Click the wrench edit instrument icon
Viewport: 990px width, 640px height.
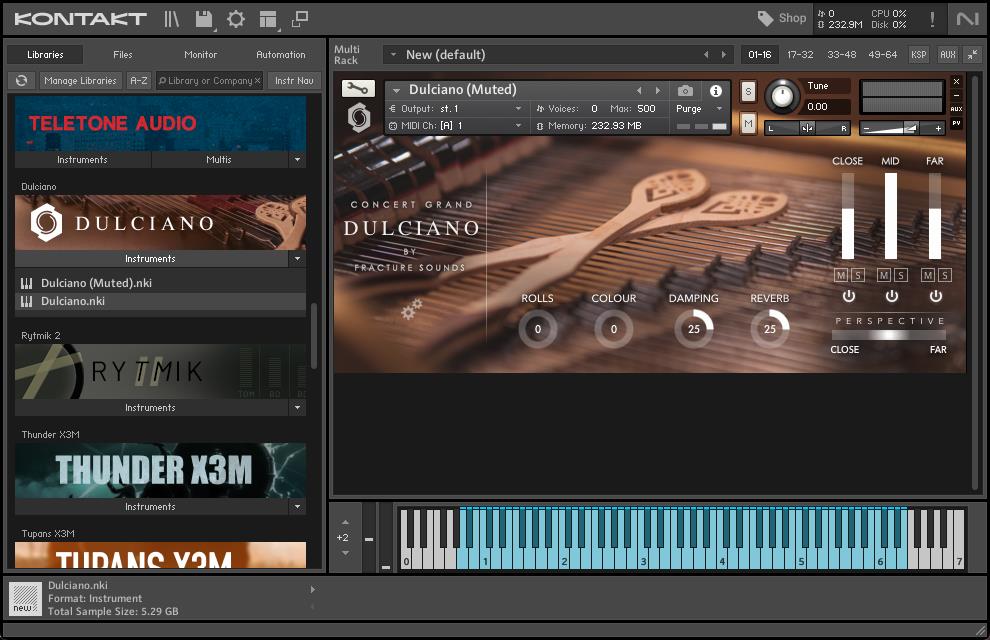(x=358, y=89)
